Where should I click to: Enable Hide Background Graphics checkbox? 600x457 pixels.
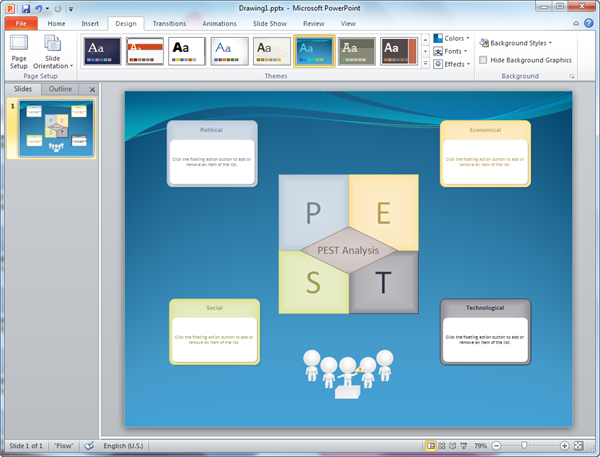tap(483, 60)
